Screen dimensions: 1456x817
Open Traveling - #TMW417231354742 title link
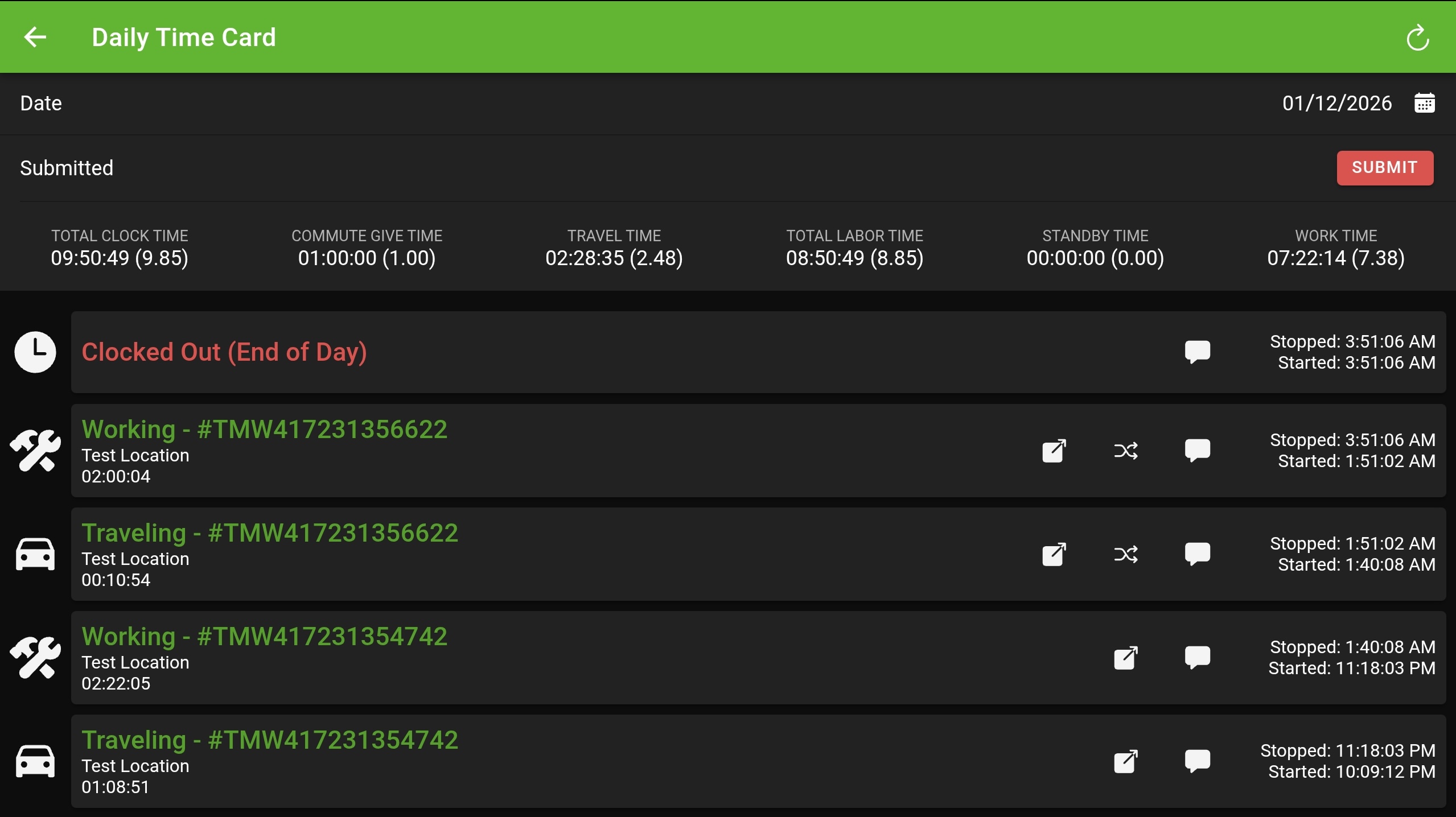tap(269, 740)
